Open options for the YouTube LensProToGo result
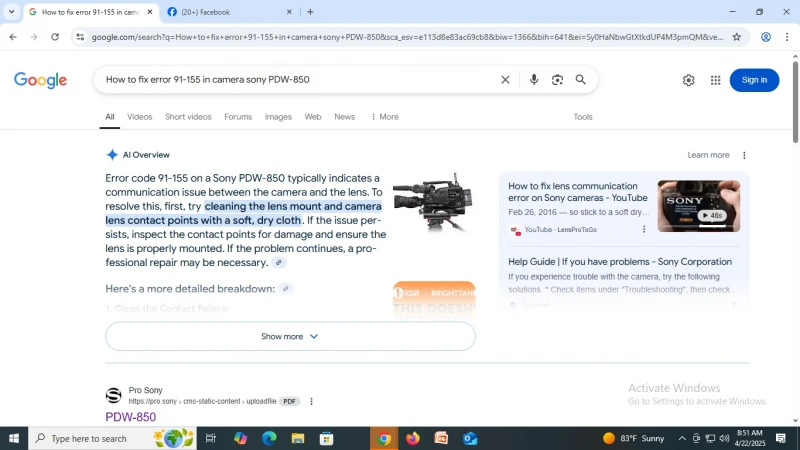The image size is (800, 450). pyautogui.click(x=644, y=230)
